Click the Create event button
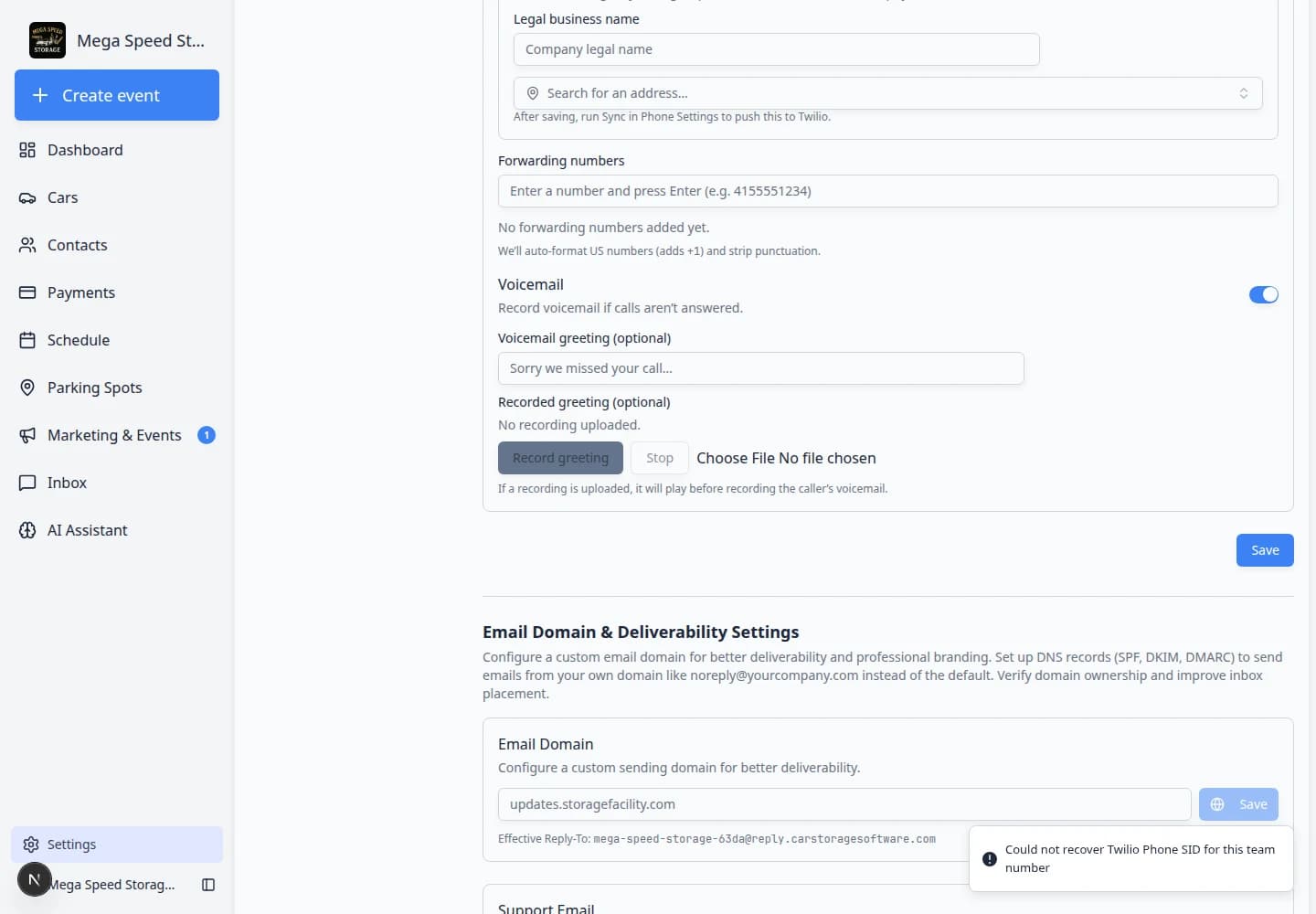Image resolution: width=1316 pixels, height=914 pixels. point(117,95)
